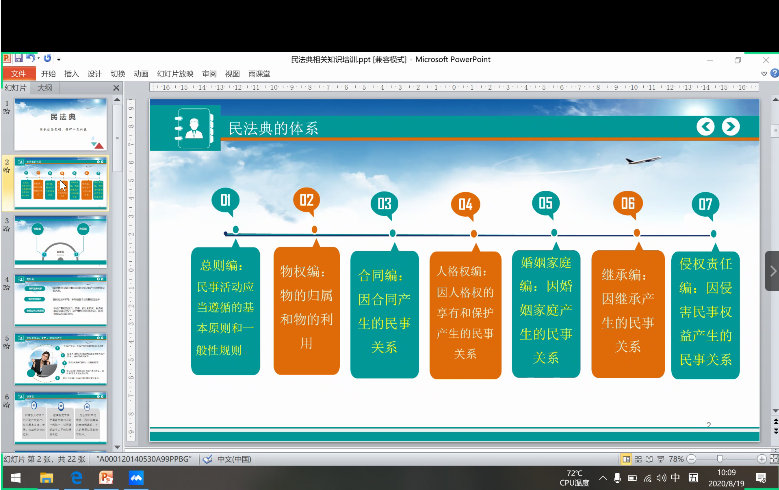
Task: Open the Customize Quick Access Toolbar dropdown
Action: pyautogui.click(x=59, y=59)
